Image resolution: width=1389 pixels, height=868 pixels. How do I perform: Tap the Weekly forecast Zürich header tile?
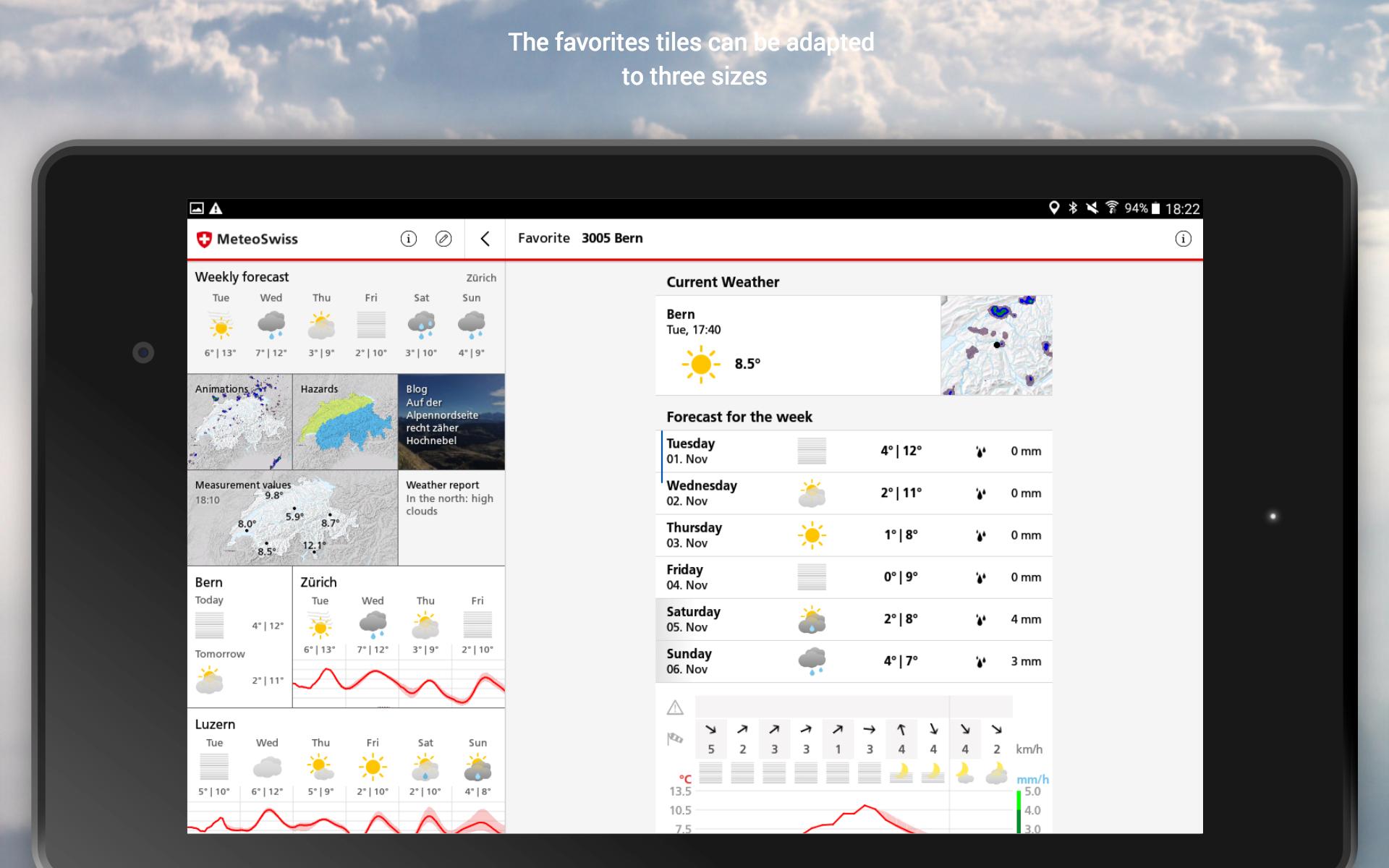coord(346,316)
